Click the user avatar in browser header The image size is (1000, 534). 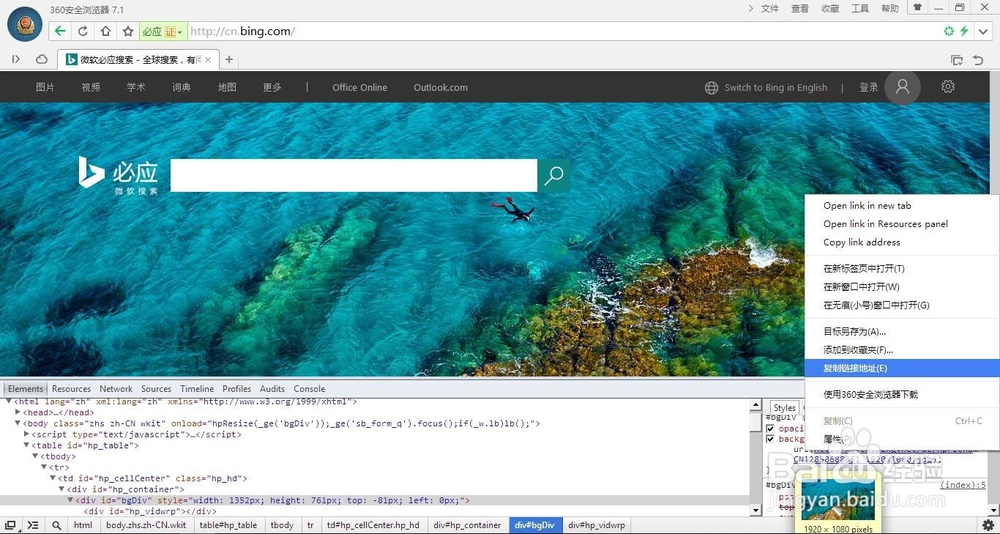point(25,25)
